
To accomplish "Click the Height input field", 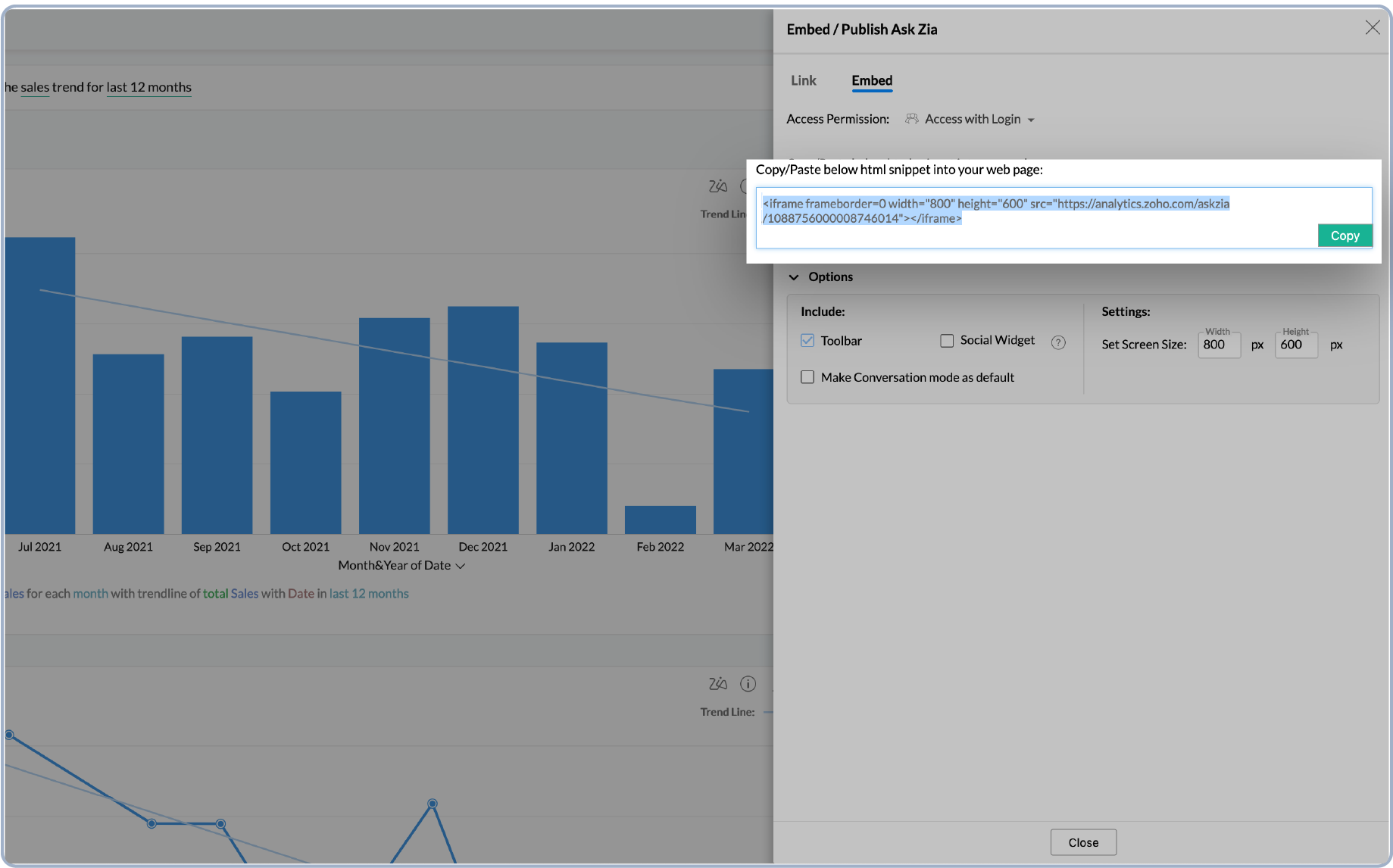I will point(1295,345).
